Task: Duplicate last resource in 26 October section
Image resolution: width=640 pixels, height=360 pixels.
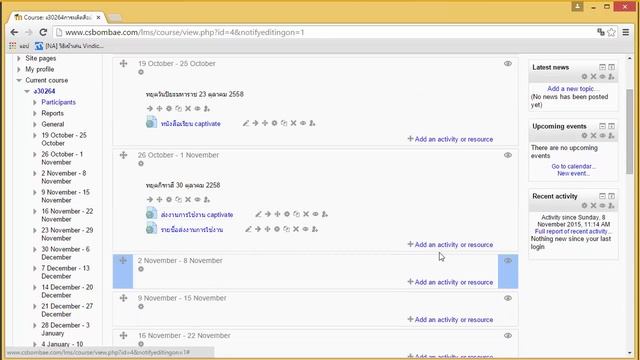Action: (287, 229)
